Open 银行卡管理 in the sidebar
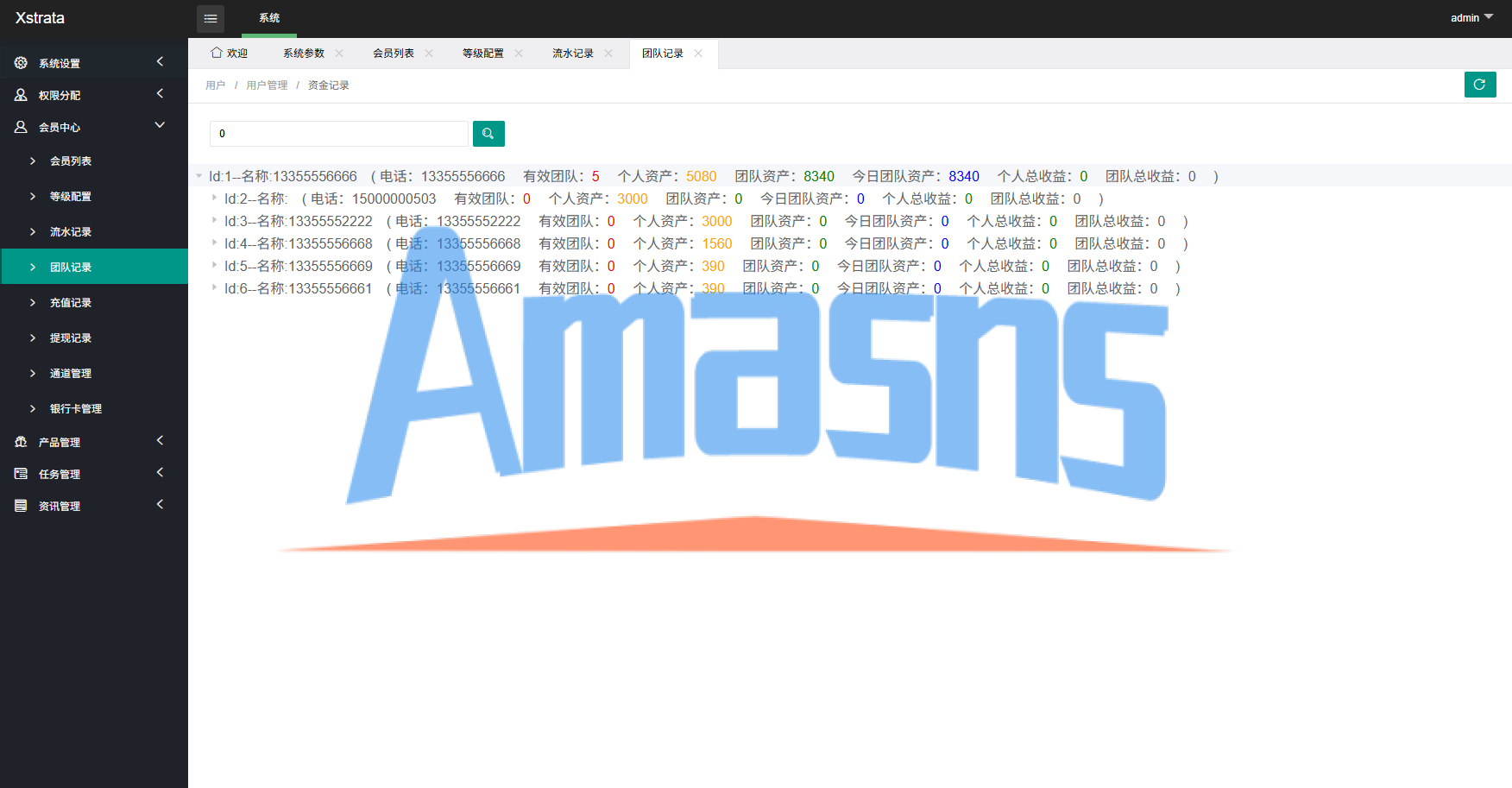Screen dimensions: 1512x788 coord(94,409)
